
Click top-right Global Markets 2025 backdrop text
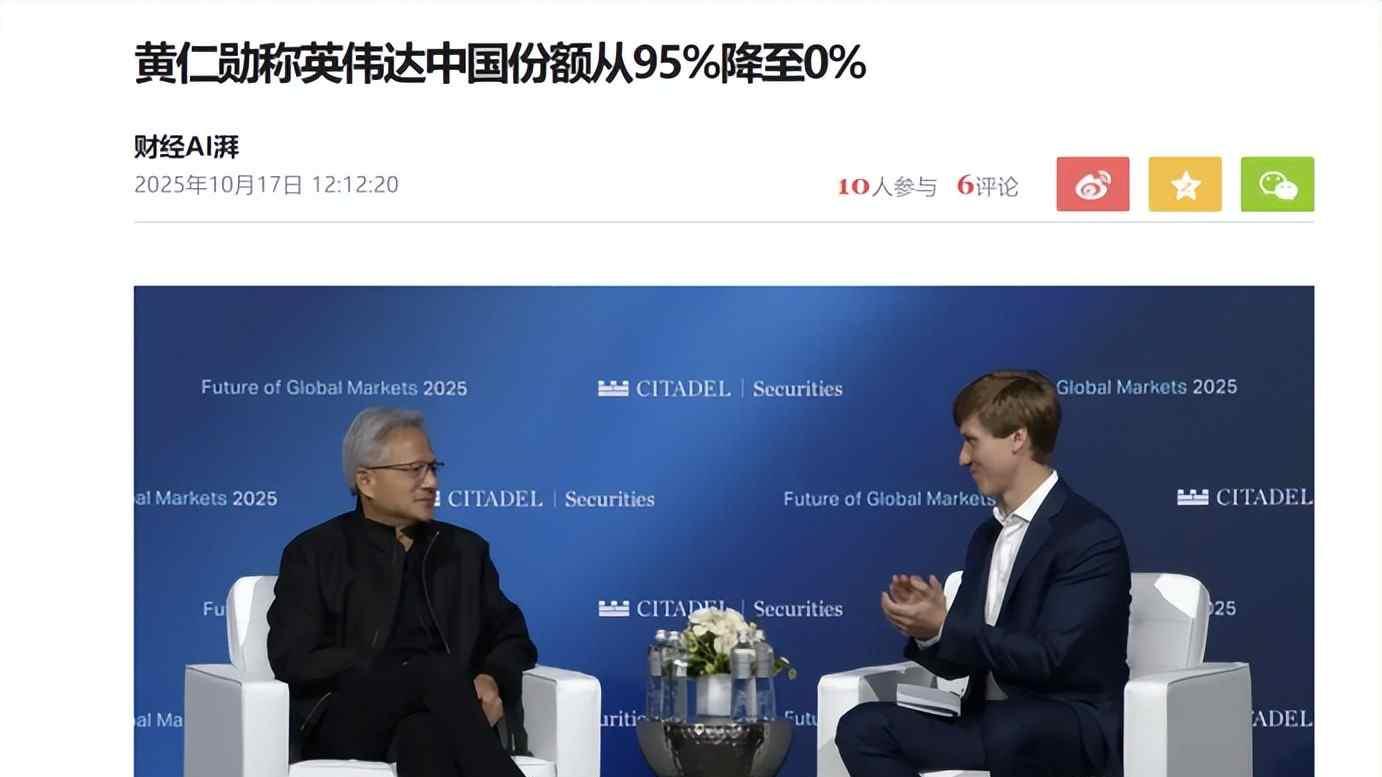click(x=1147, y=387)
